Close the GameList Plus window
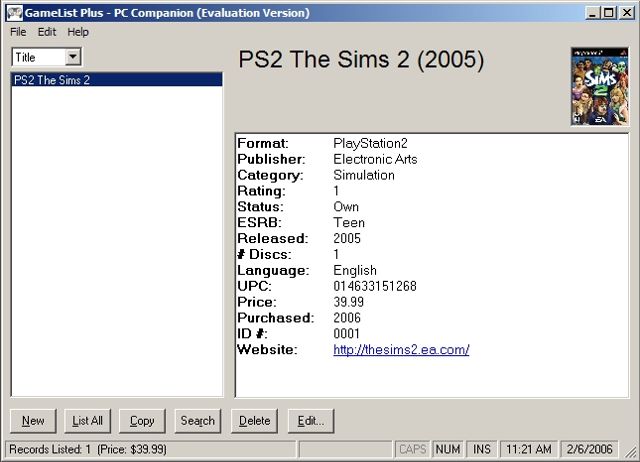 (x=626, y=13)
